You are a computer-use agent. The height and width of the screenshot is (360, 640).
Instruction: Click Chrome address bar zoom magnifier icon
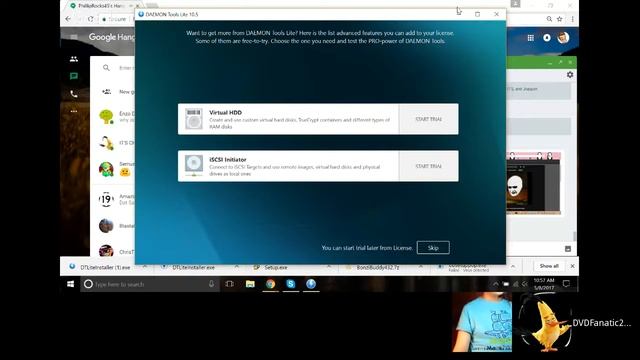click(549, 19)
